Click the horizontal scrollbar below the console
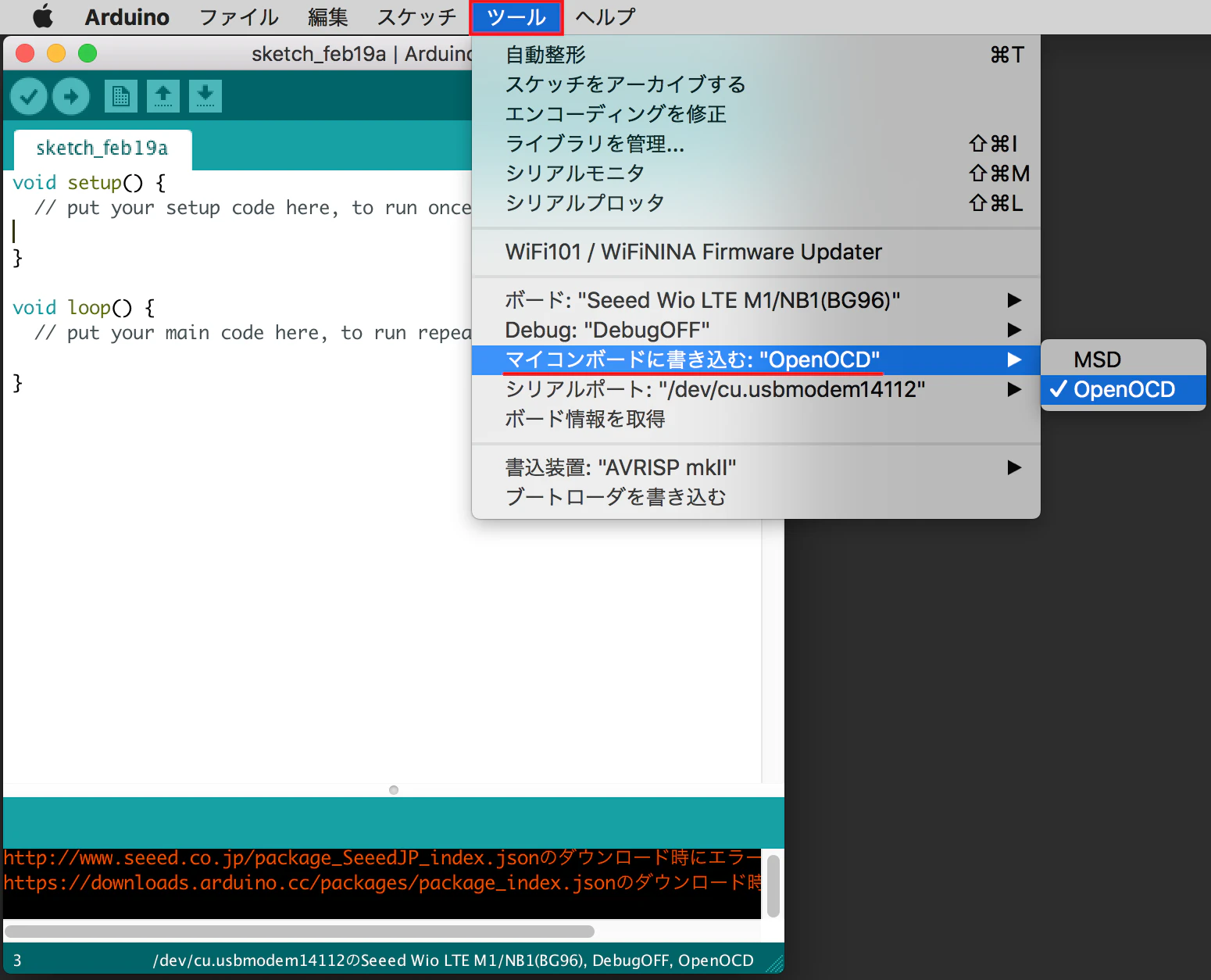This screenshot has height=980, width=1211. [299, 932]
